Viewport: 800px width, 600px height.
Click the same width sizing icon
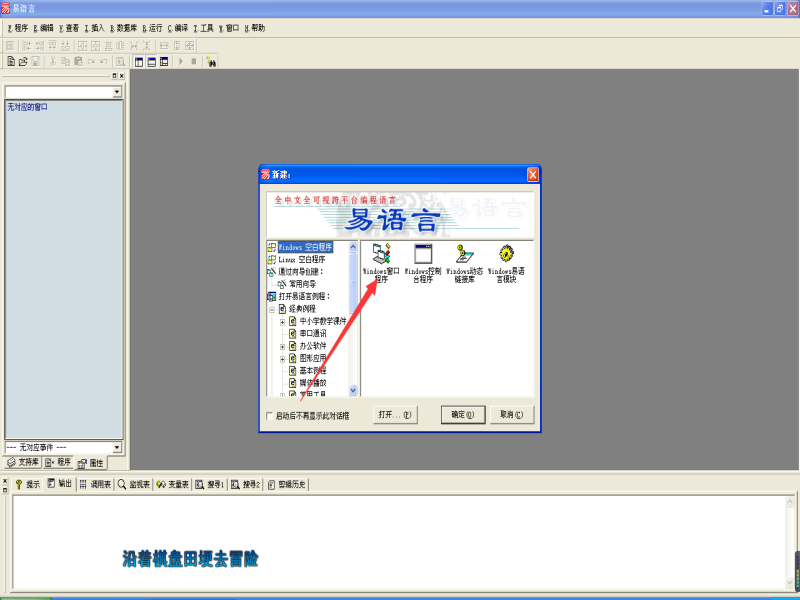(164, 46)
